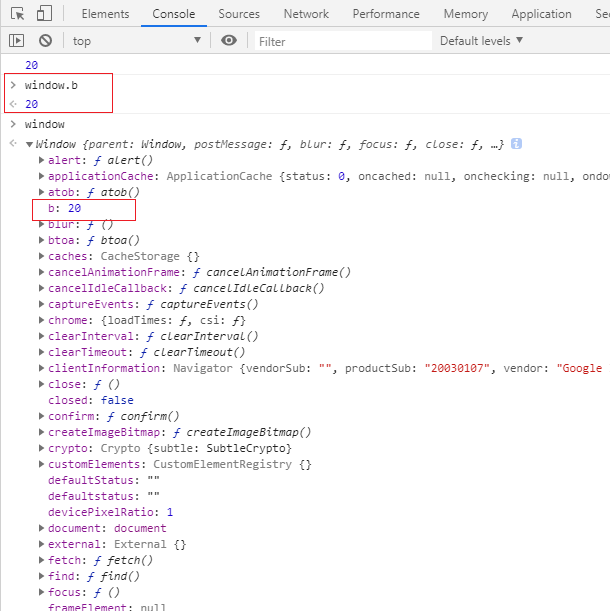
Task: Expand the cancelIdleCallback entry
Action: pos(41,288)
